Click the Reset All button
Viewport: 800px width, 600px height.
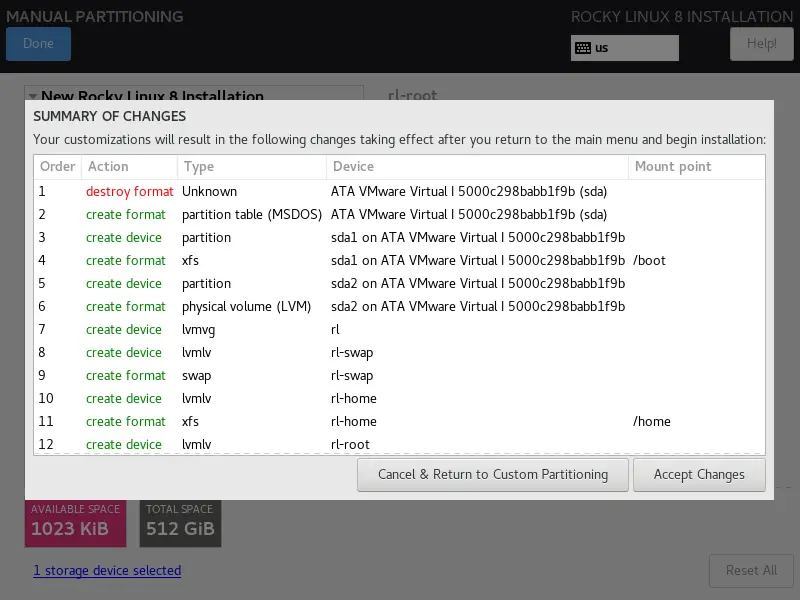[751, 570]
